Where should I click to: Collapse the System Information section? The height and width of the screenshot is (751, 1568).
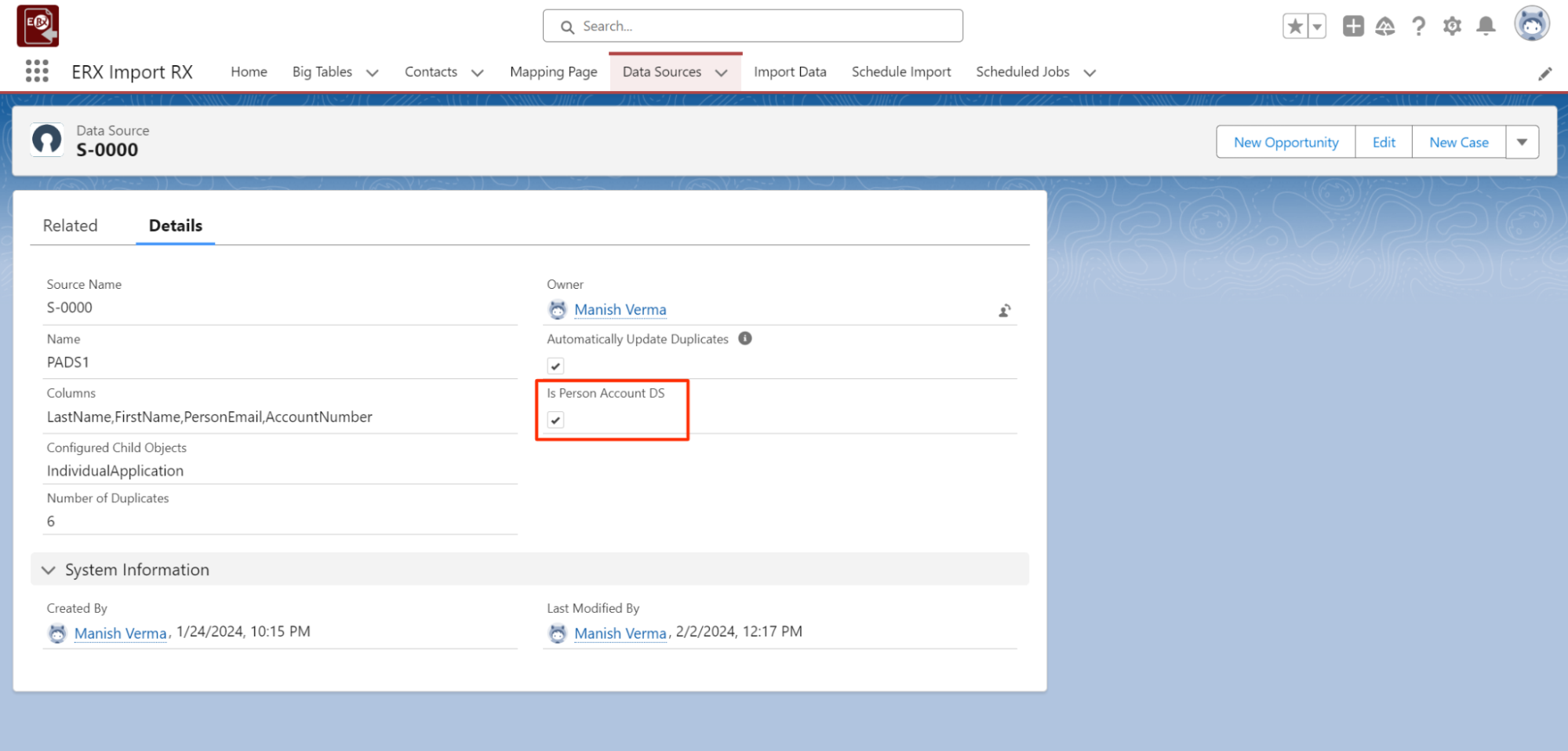click(x=49, y=570)
